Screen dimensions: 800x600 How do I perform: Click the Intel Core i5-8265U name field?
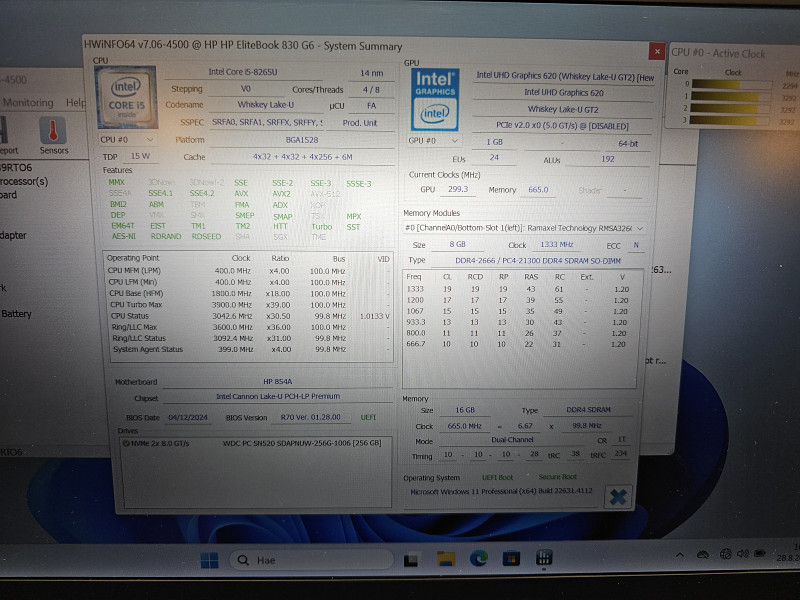point(243,72)
